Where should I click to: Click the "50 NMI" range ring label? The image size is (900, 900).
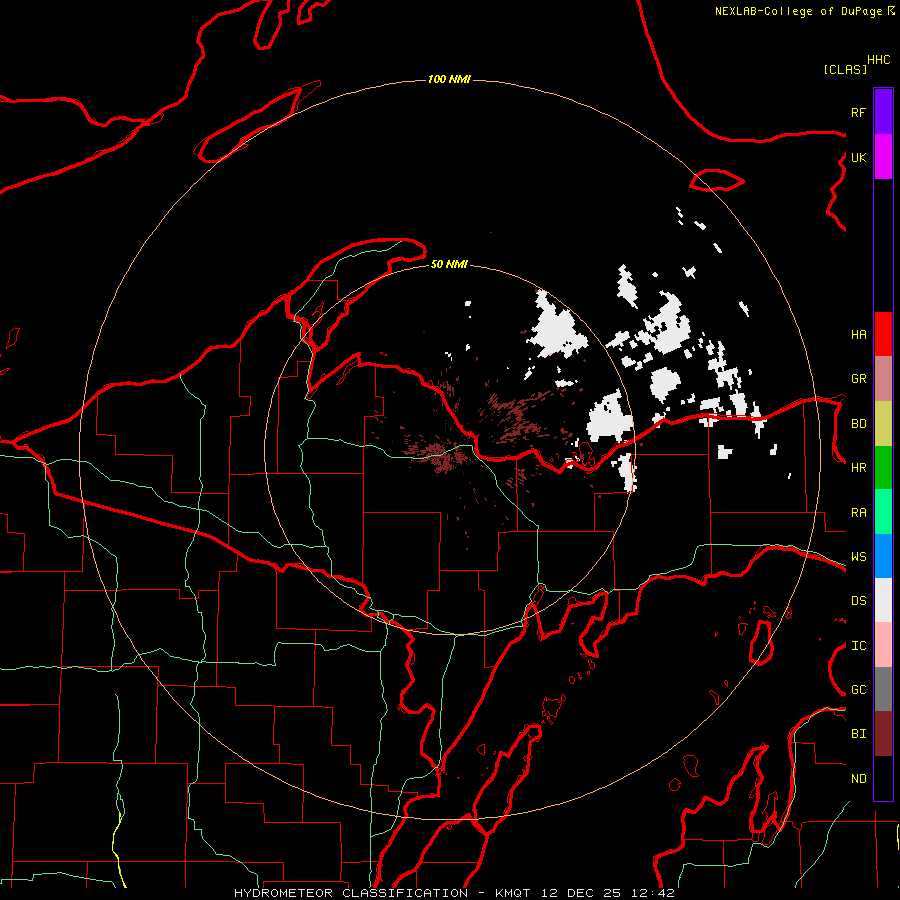pyautogui.click(x=449, y=265)
